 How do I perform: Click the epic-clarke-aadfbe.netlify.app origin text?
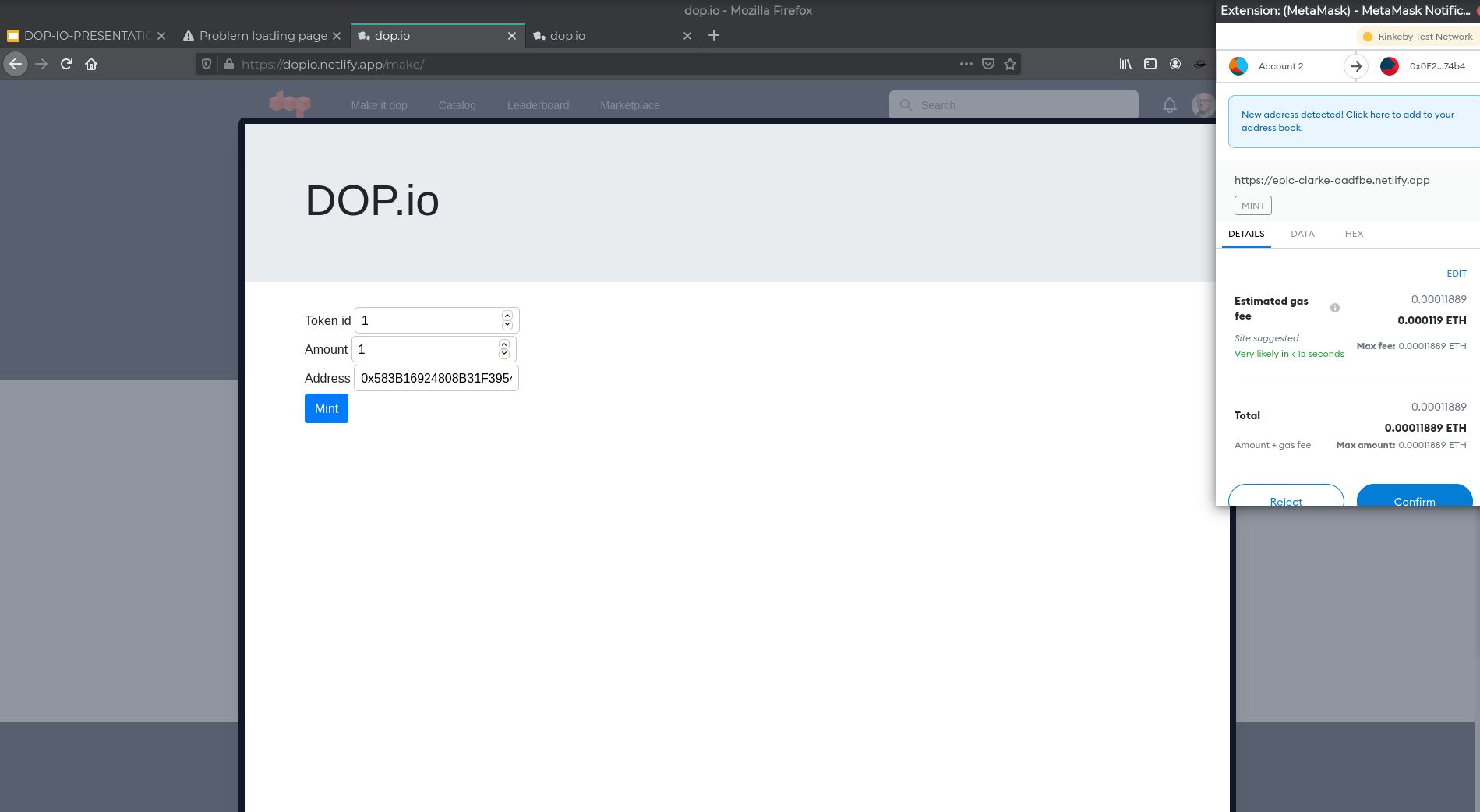(1332, 180)
